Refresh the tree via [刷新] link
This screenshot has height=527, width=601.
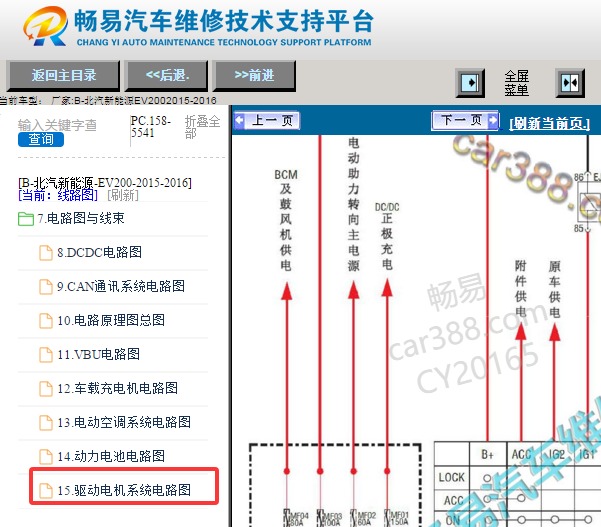tap(123, 195)
